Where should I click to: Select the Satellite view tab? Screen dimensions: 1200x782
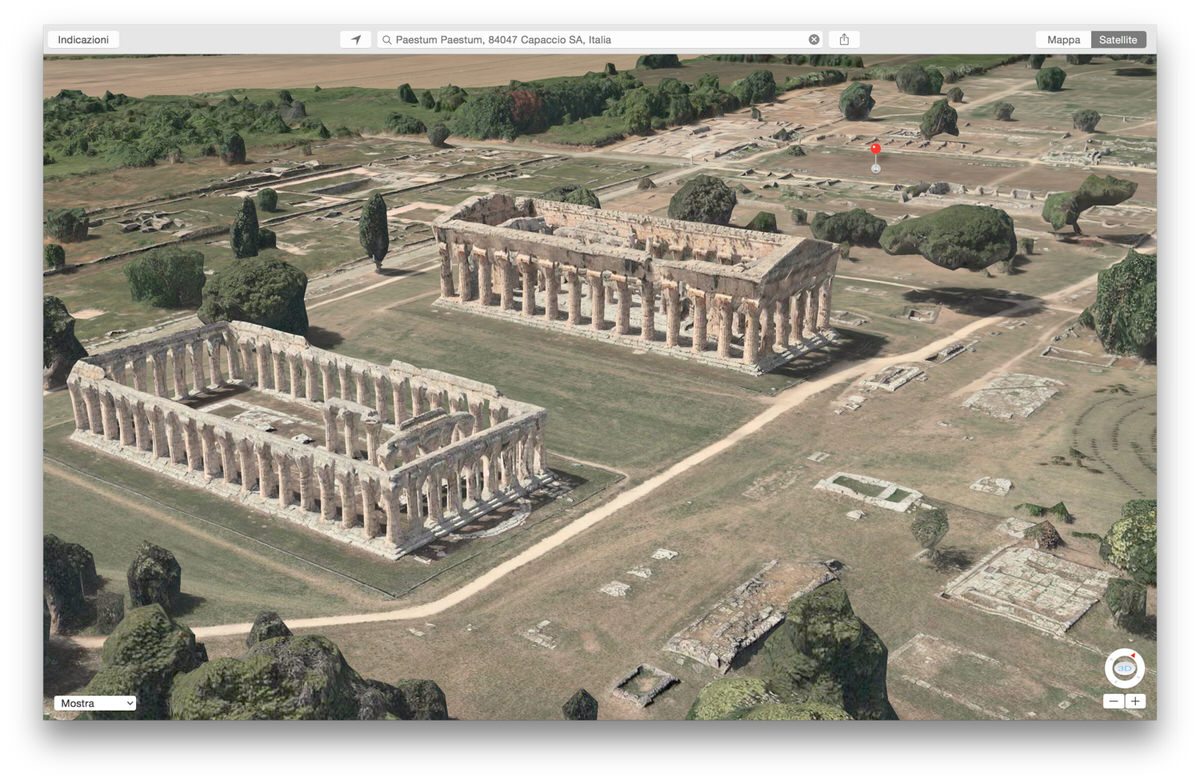pyautogui.click(x=1118, y=40)
